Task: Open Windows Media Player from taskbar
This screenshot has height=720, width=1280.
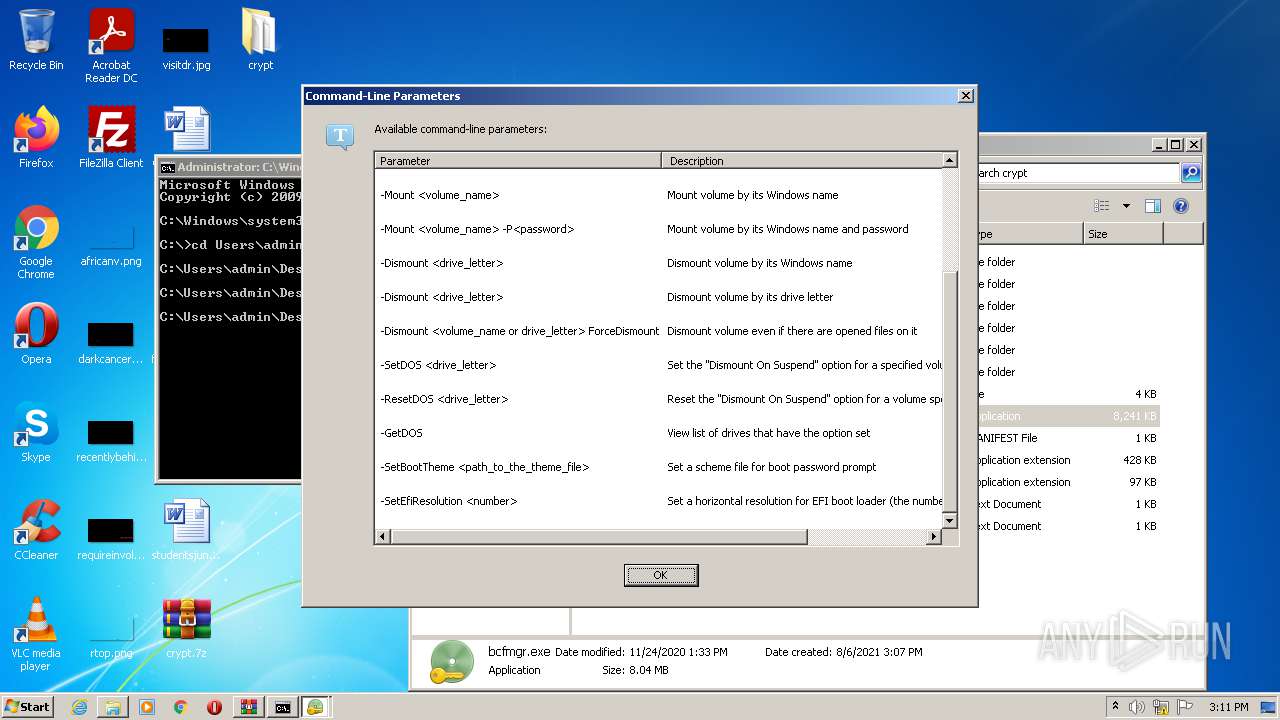Action: point(147,707)
